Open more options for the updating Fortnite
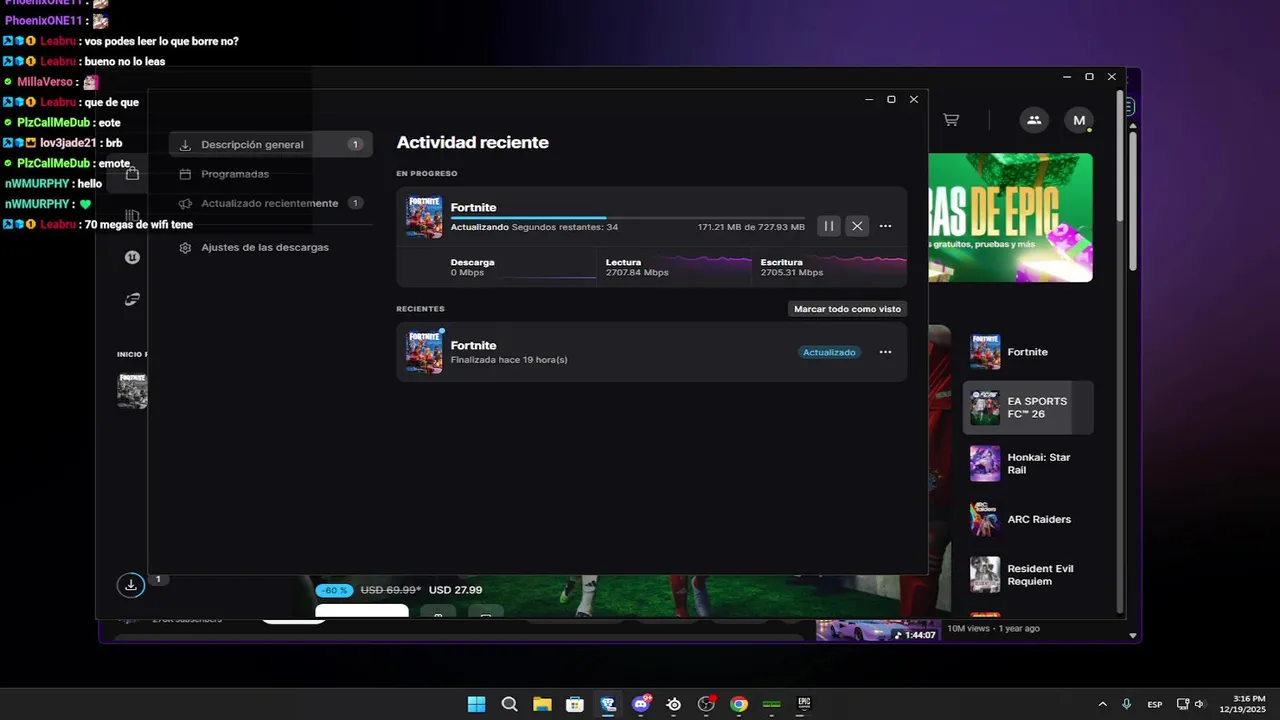 (x=885, y=226)
